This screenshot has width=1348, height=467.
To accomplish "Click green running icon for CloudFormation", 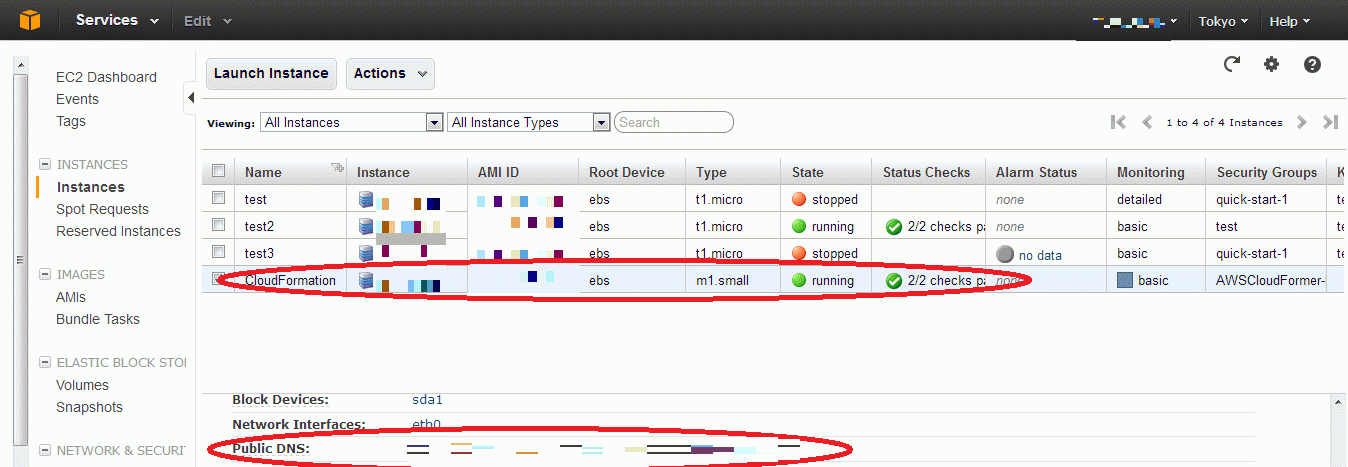I will 799,280.
